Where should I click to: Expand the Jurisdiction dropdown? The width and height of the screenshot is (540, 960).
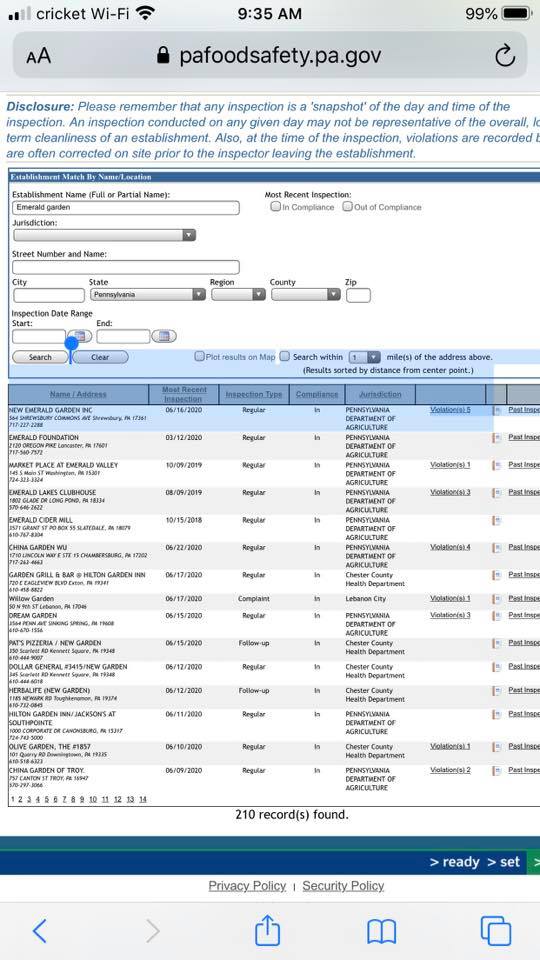pos(104,236)
